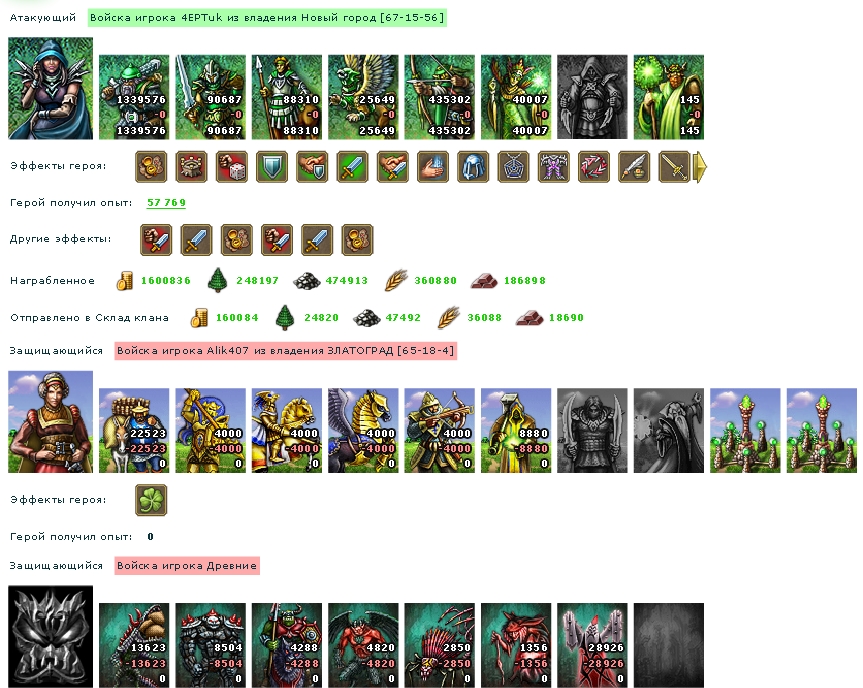Expand more hero effects with yellow arrow
This screenshot has height=688, width=863.
(700, 167)
